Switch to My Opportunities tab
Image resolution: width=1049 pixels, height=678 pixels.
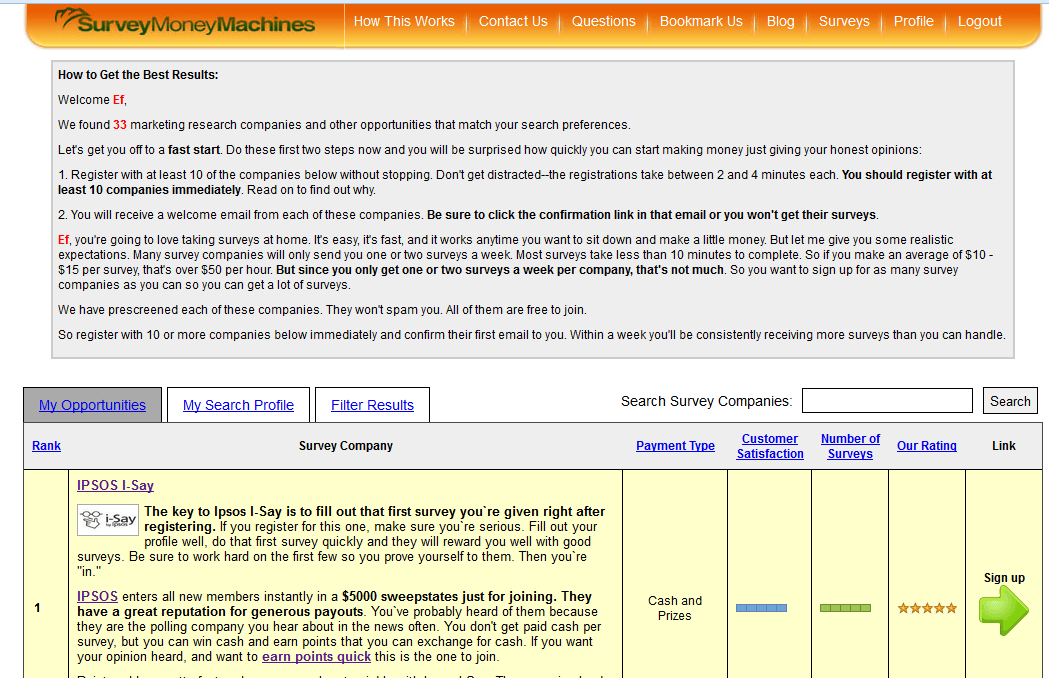click(92, 405)
